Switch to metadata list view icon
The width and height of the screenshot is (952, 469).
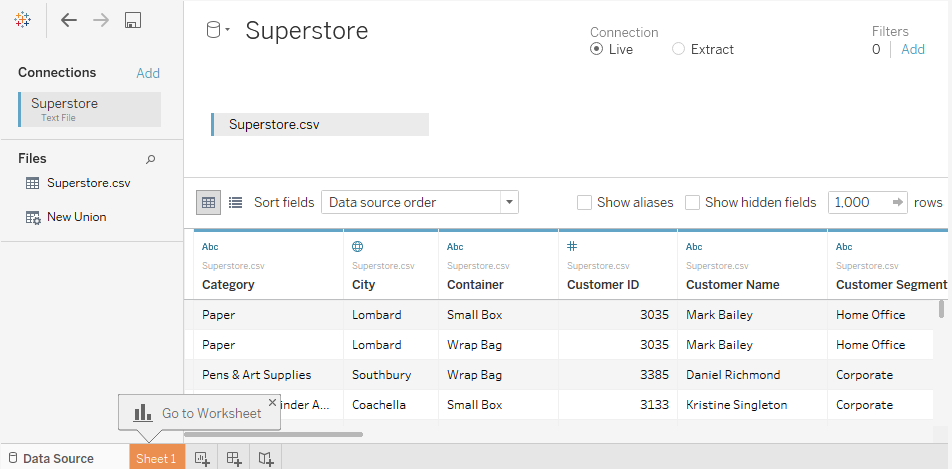236,202
